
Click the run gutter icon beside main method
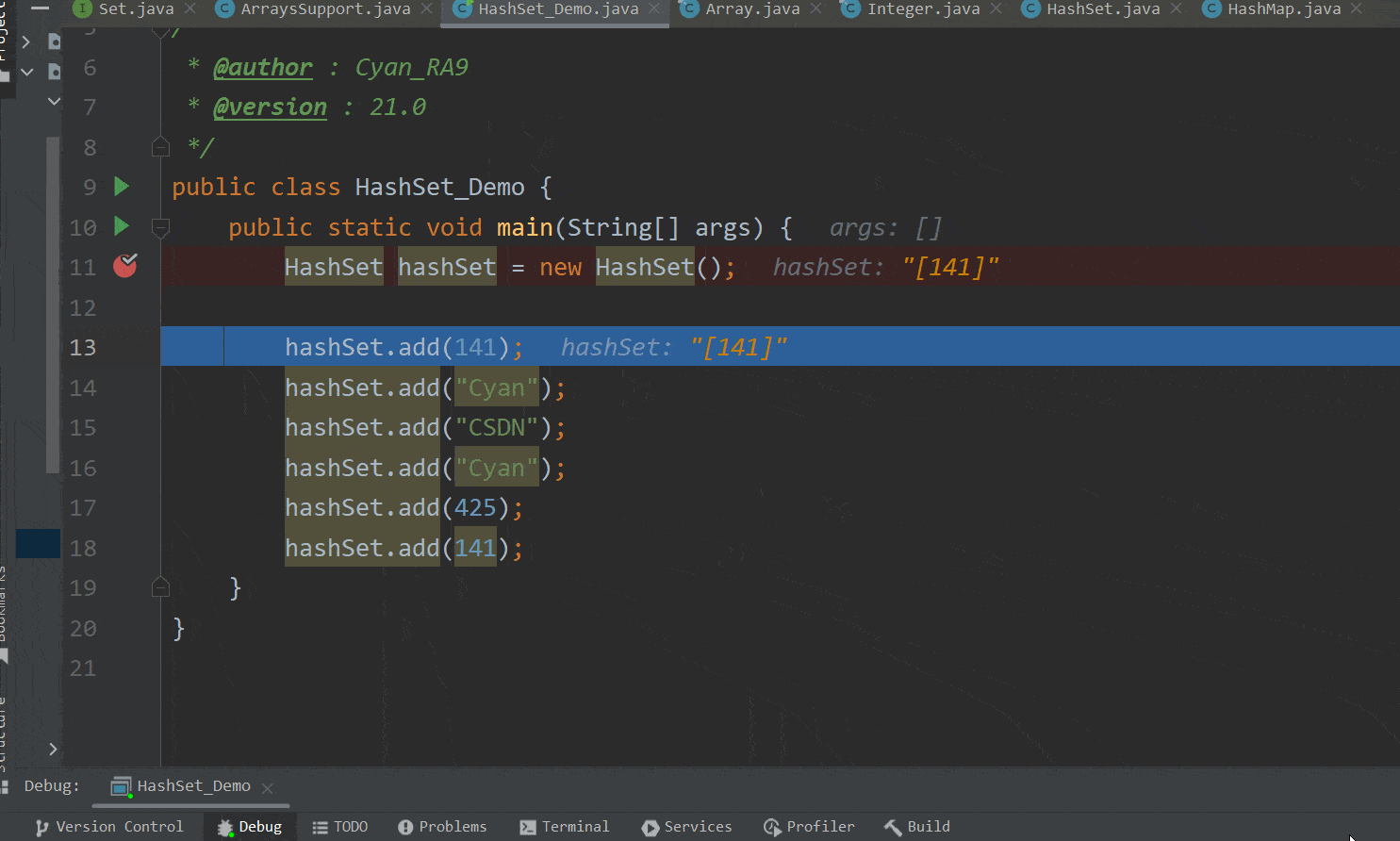122,226
